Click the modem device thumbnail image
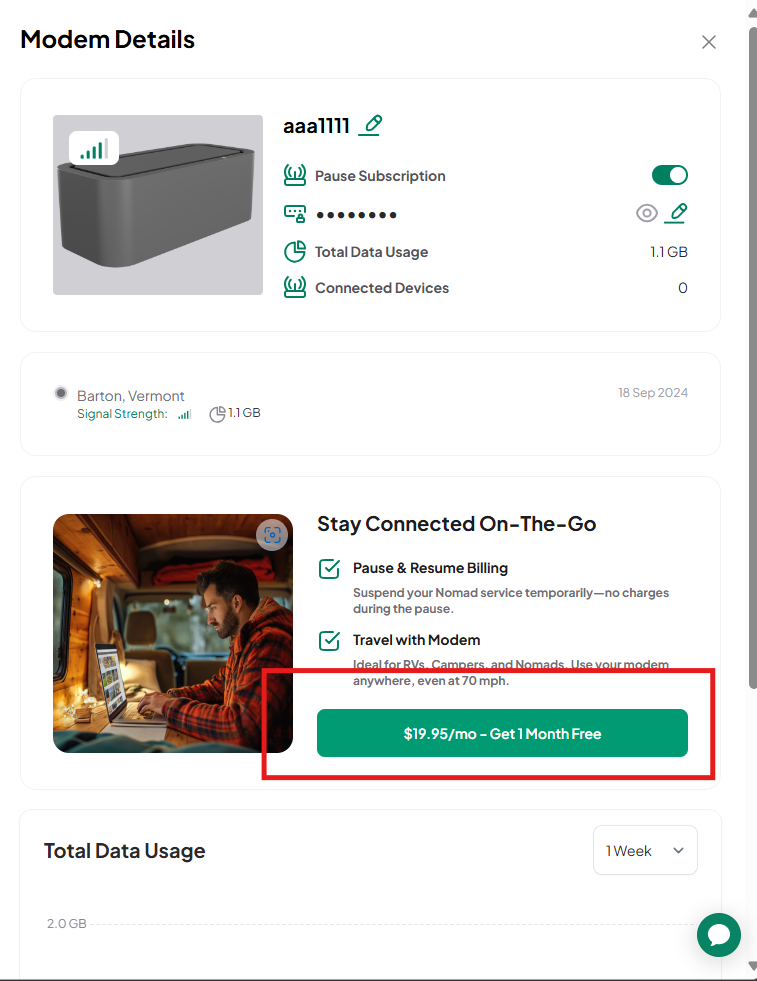Image resolution: width=757 pixels, height=981 pixels. click(158, 205)
